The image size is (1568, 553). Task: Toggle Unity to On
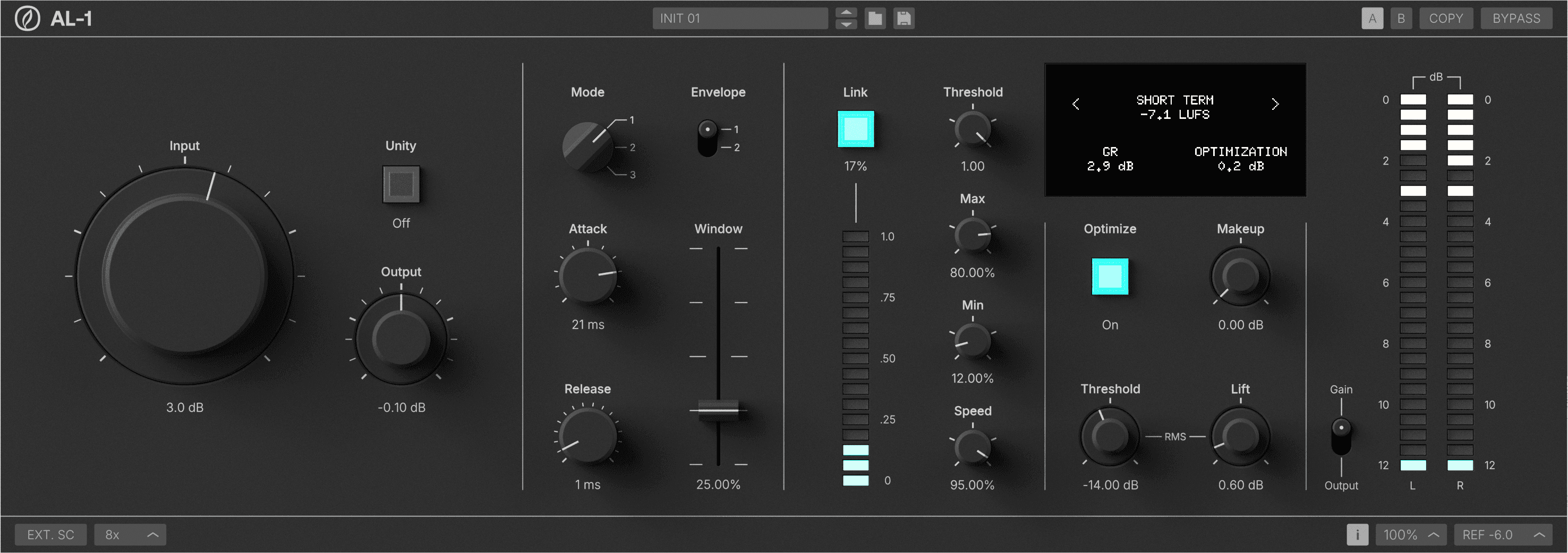pyautogui.click(x=400, y=184)
